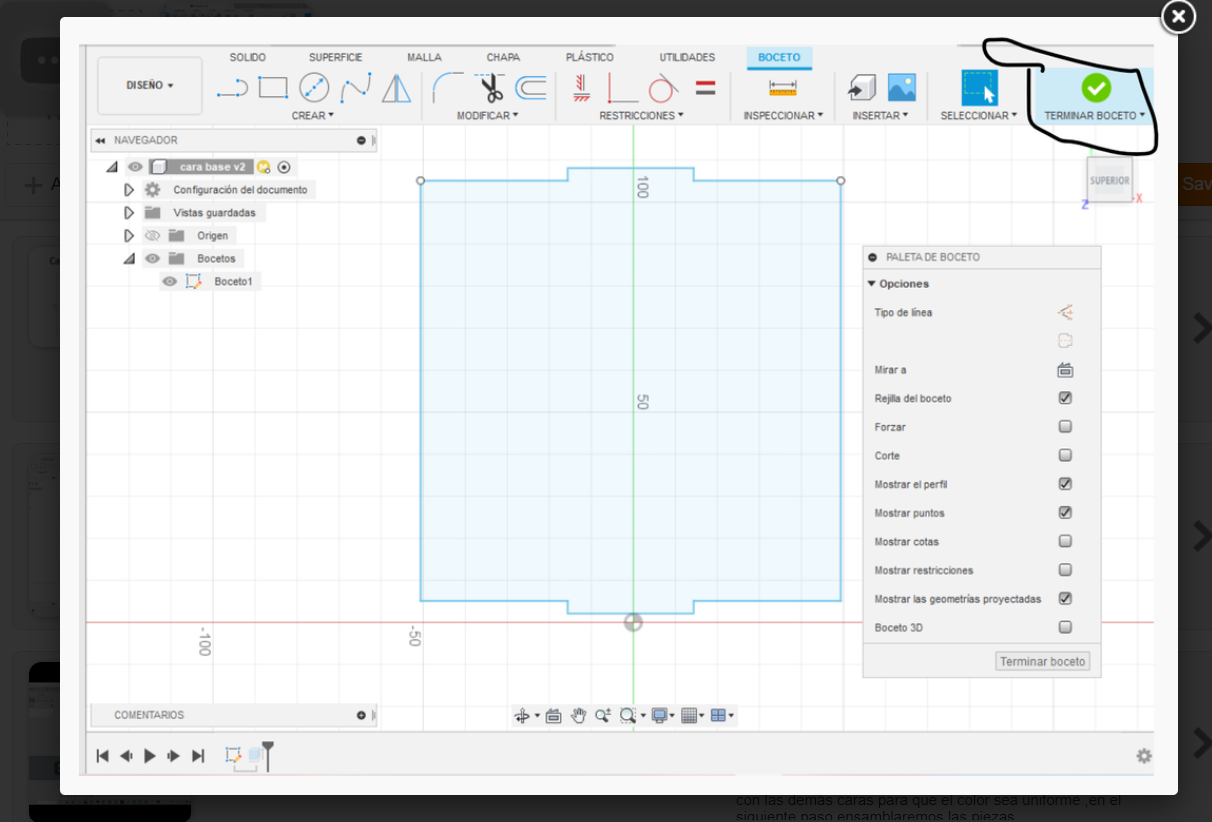
Task: Select the Zoom tool in navigation bar
Action: tap(602, 716)
